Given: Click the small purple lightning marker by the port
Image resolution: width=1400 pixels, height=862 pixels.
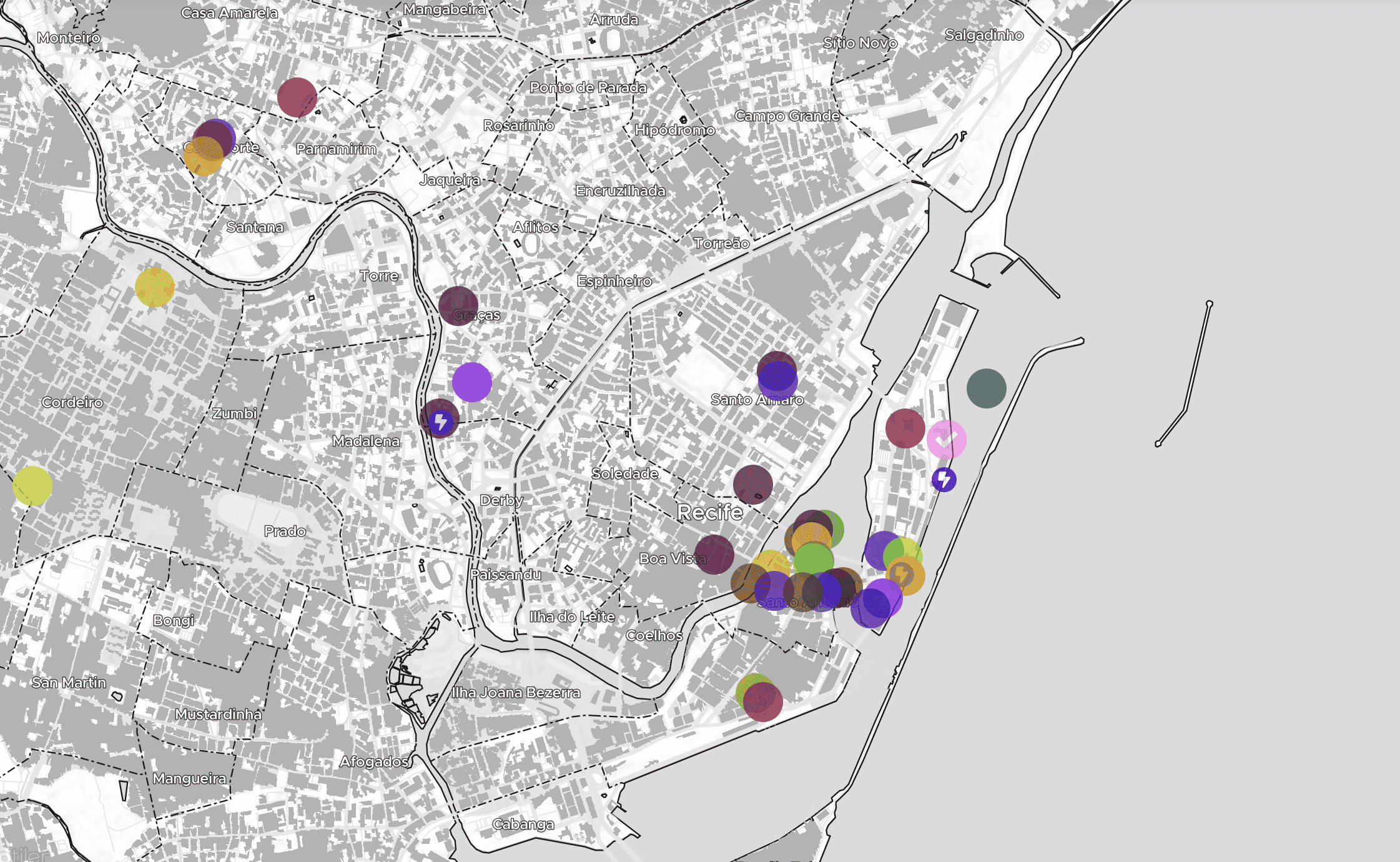Looking at the screenshot, I should click(944, 480).
